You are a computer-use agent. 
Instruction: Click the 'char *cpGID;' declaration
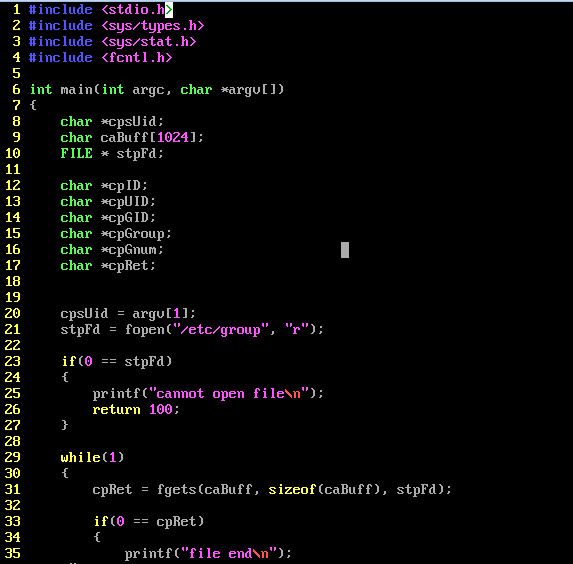(108, 218)
